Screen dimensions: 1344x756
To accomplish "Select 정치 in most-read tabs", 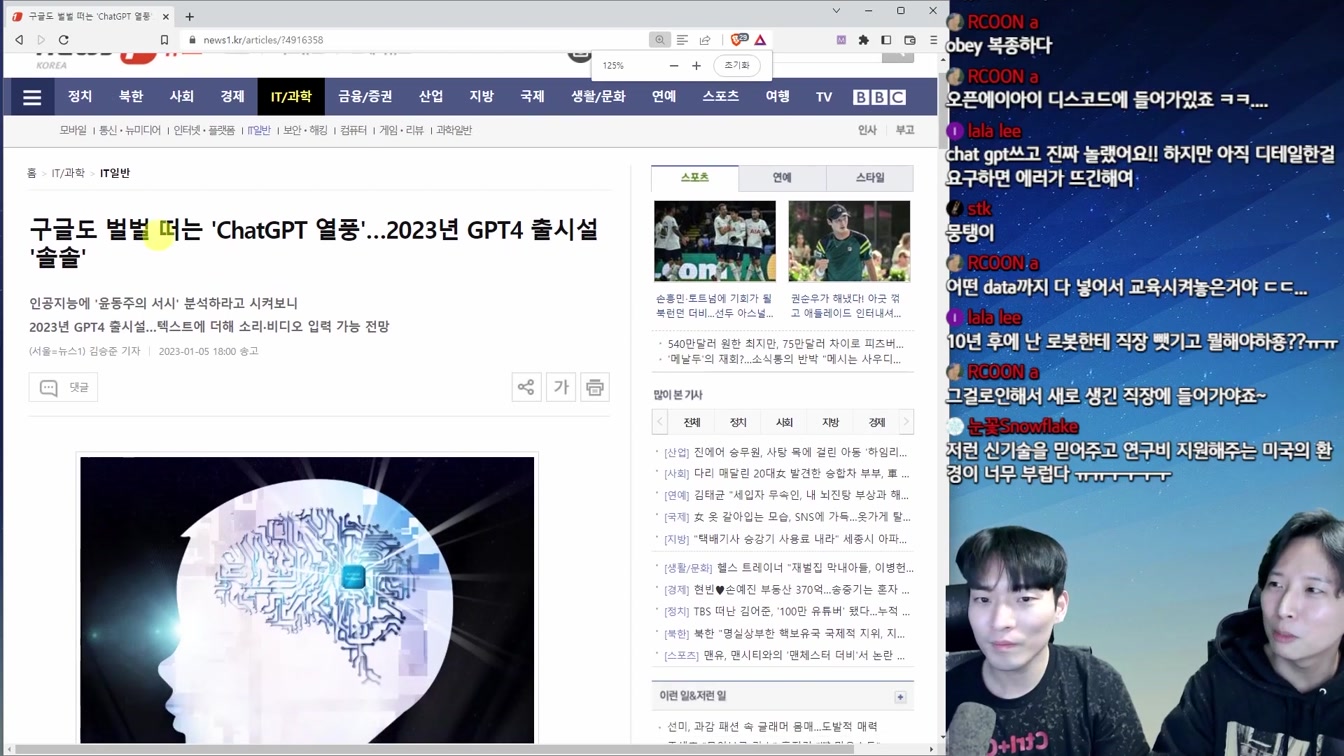I will (x=738, y=422).
